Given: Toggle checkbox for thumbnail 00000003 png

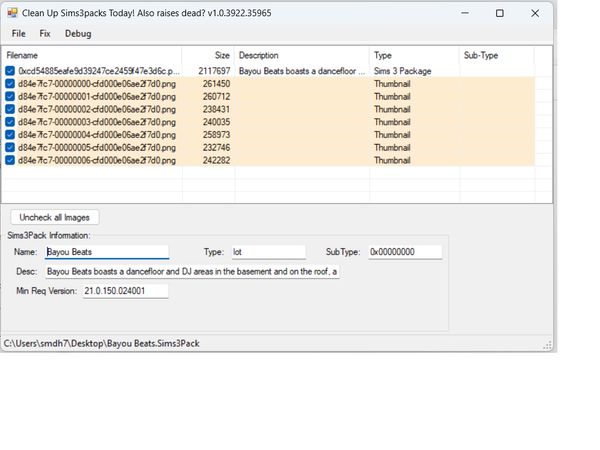Looking at the screenshot, I should (10, 122).
